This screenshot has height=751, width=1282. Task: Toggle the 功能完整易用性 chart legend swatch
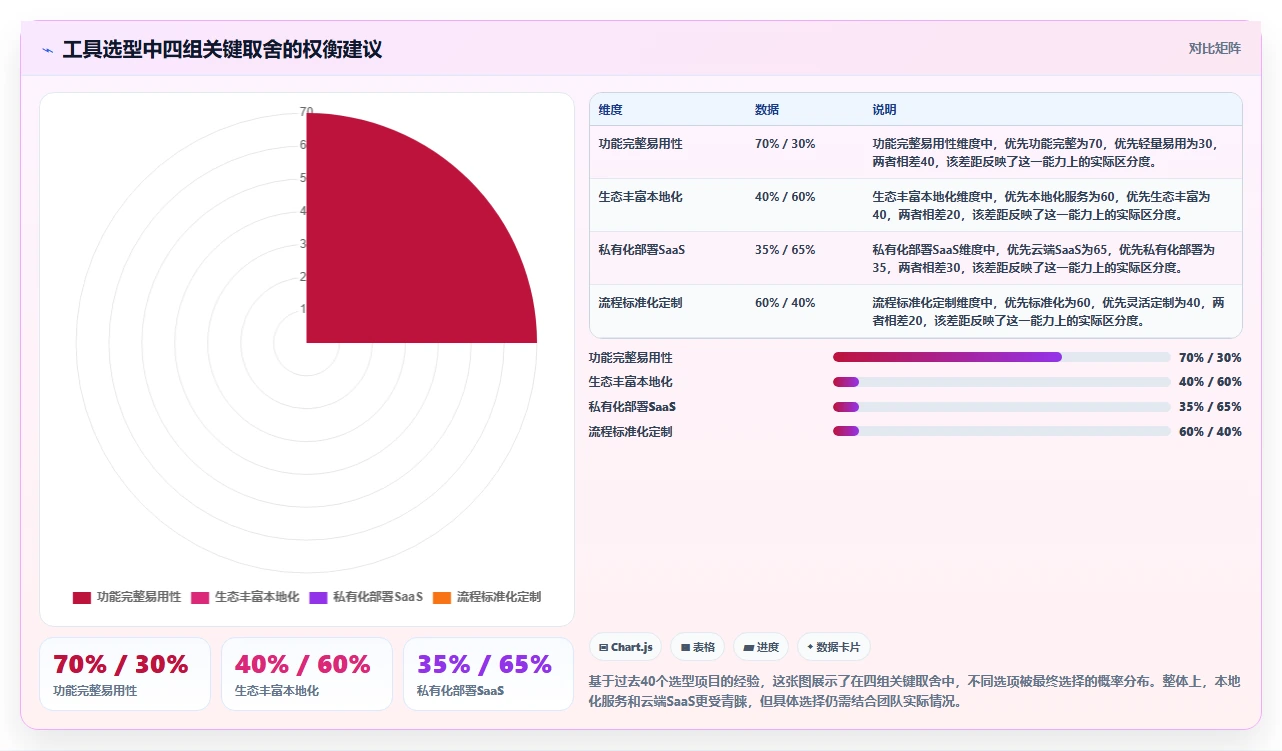pos(82,597)
